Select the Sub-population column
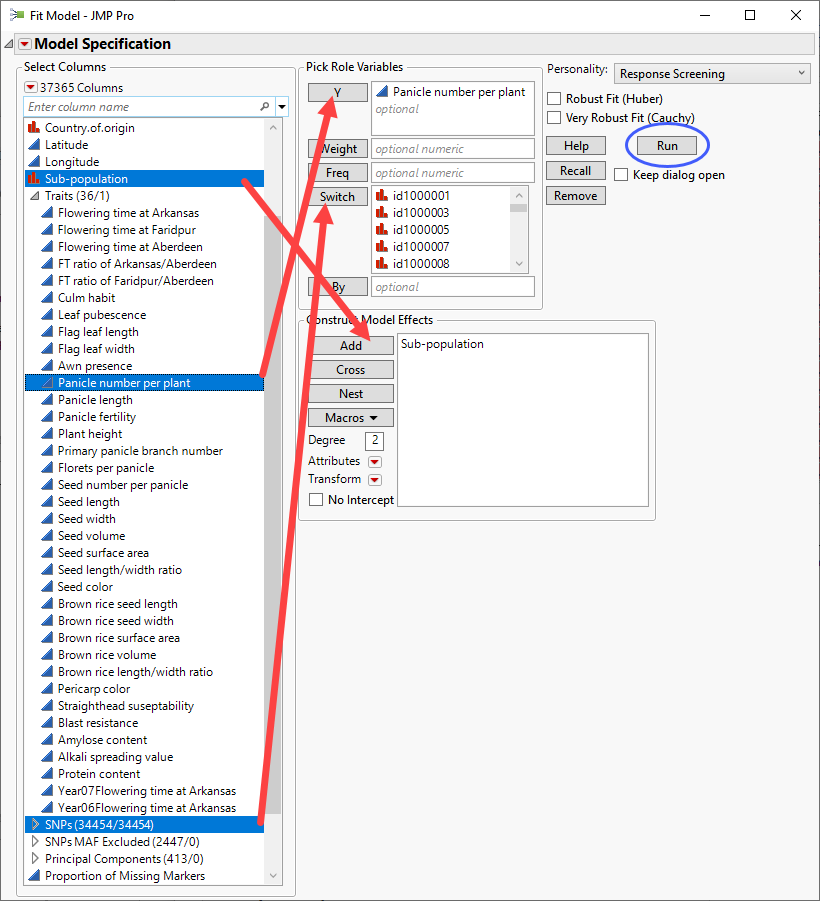 coord(144,179)
